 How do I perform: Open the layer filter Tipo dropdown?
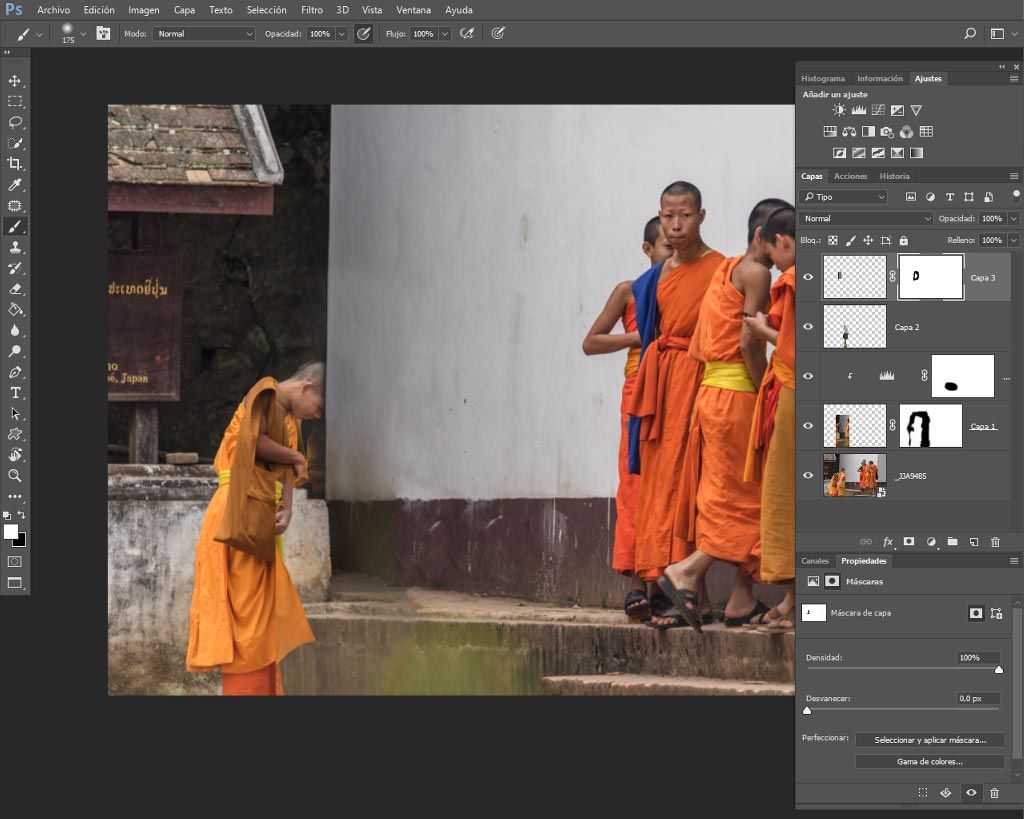(843, 197)
